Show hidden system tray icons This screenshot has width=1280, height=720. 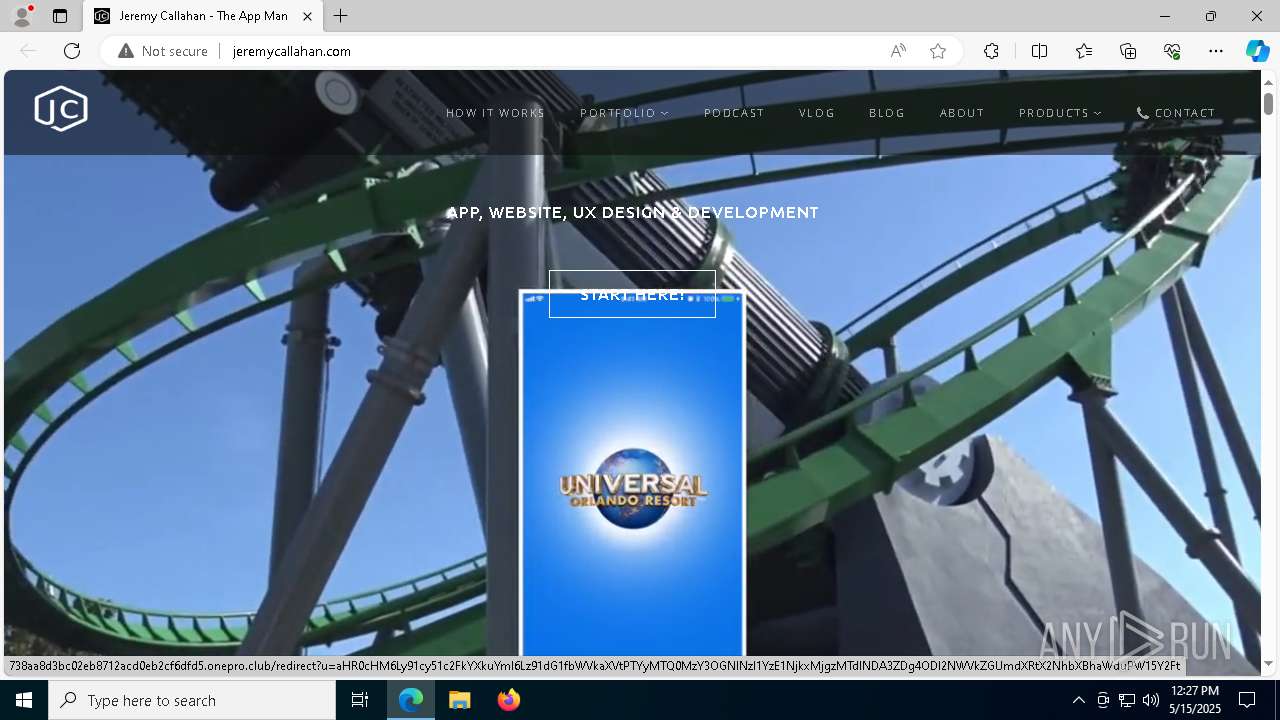tap(1078, 700)
